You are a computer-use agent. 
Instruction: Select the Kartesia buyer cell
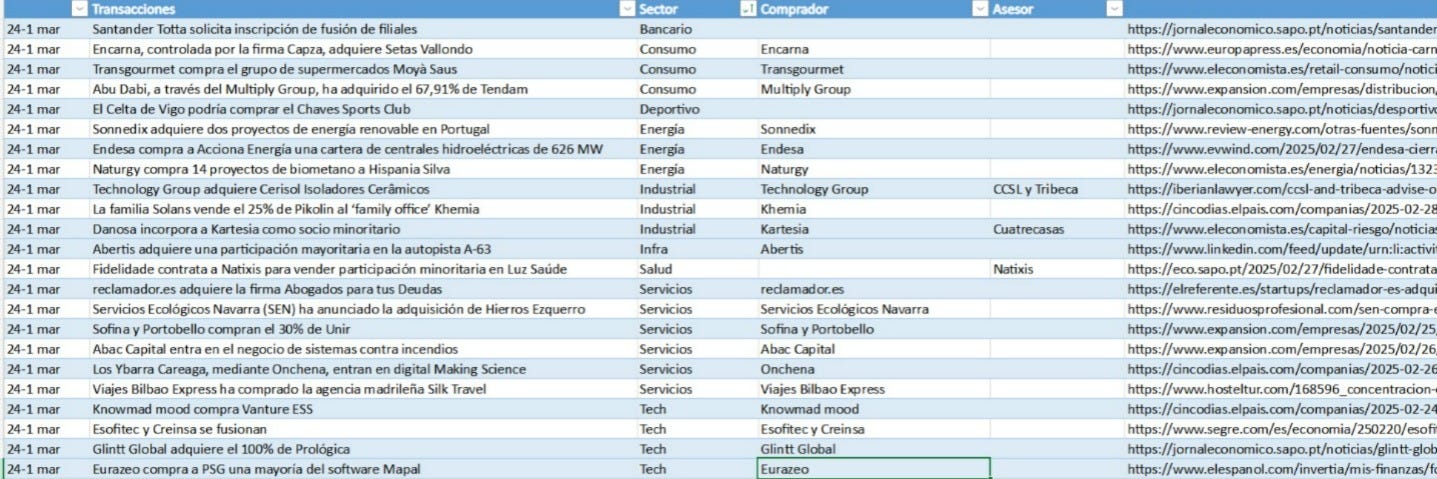tap(873, 229)
